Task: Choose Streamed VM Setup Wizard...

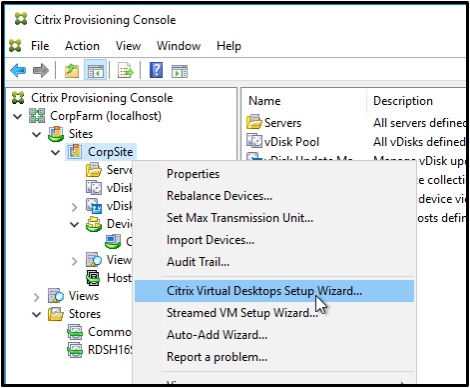Action: point(274,313)
